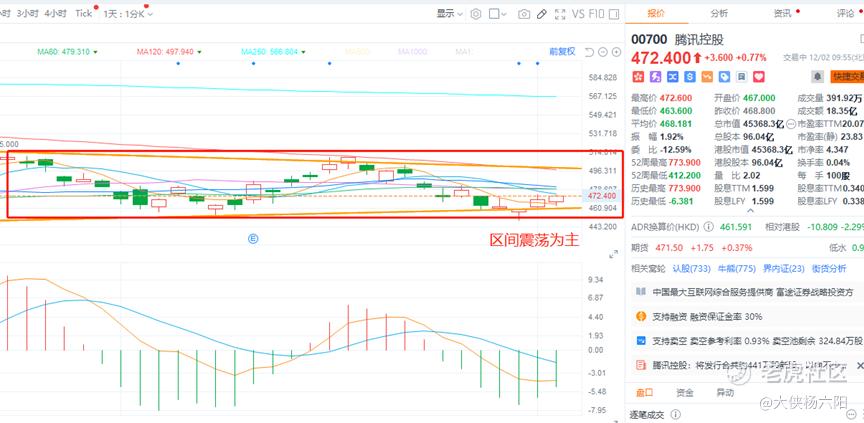
Task: Expand the MA250 indicator dropdown arrow
Action: (303, 52)
